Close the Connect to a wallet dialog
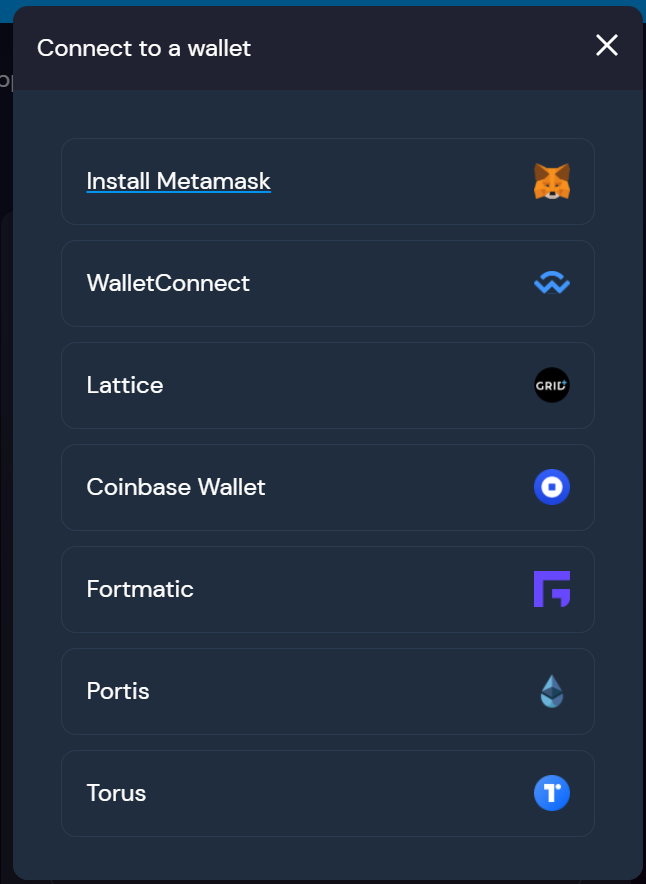Viewport: 646px width, 884px height. 607,45
